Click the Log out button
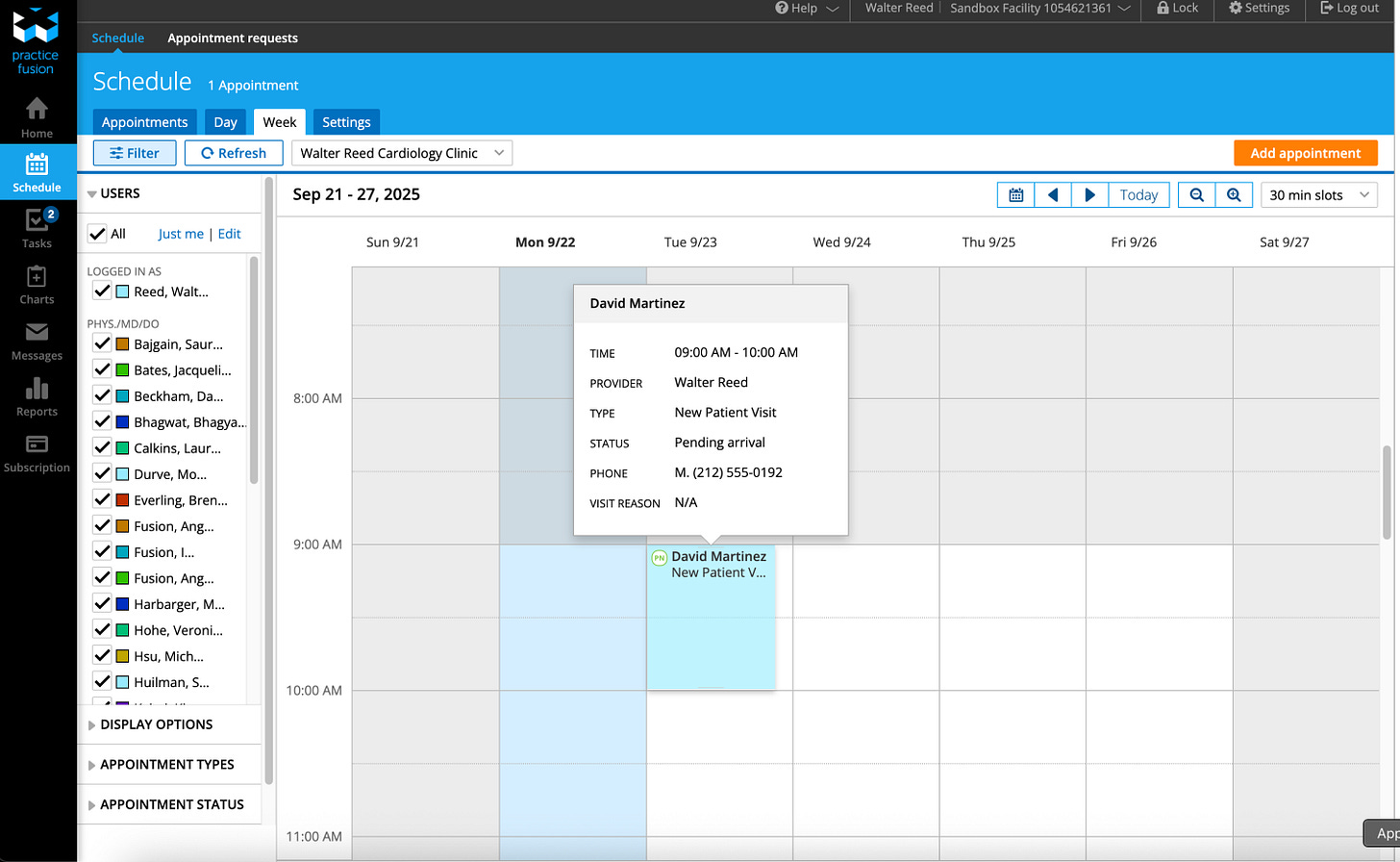The height and width of the screenshot is (862, 1400). [1350, 8]
